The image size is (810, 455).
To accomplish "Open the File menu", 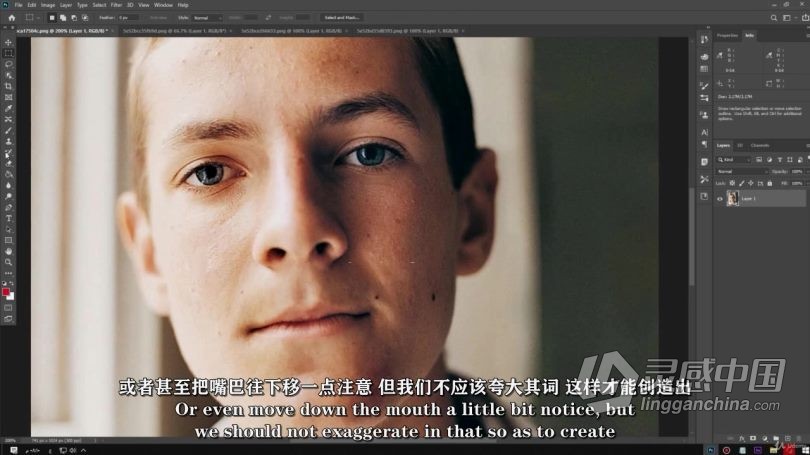I will (x=19, y=5).
